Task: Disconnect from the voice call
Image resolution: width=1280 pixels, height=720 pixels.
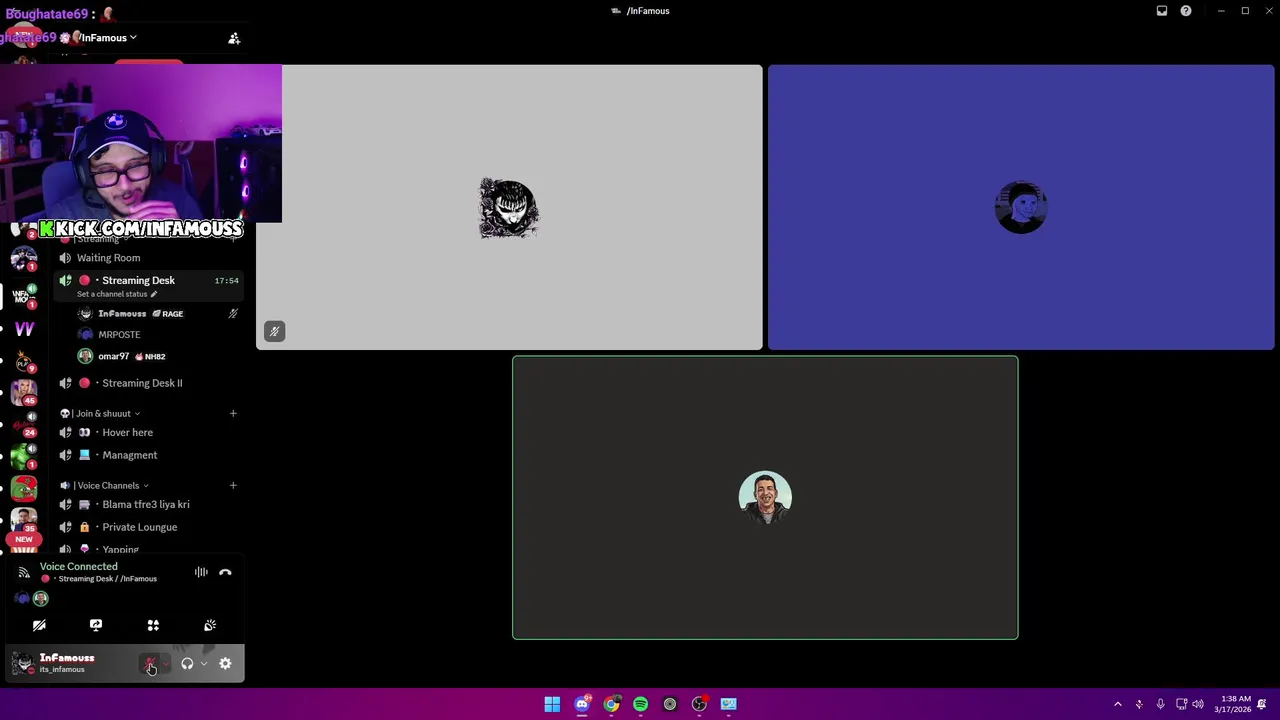Action: [225, 573]
